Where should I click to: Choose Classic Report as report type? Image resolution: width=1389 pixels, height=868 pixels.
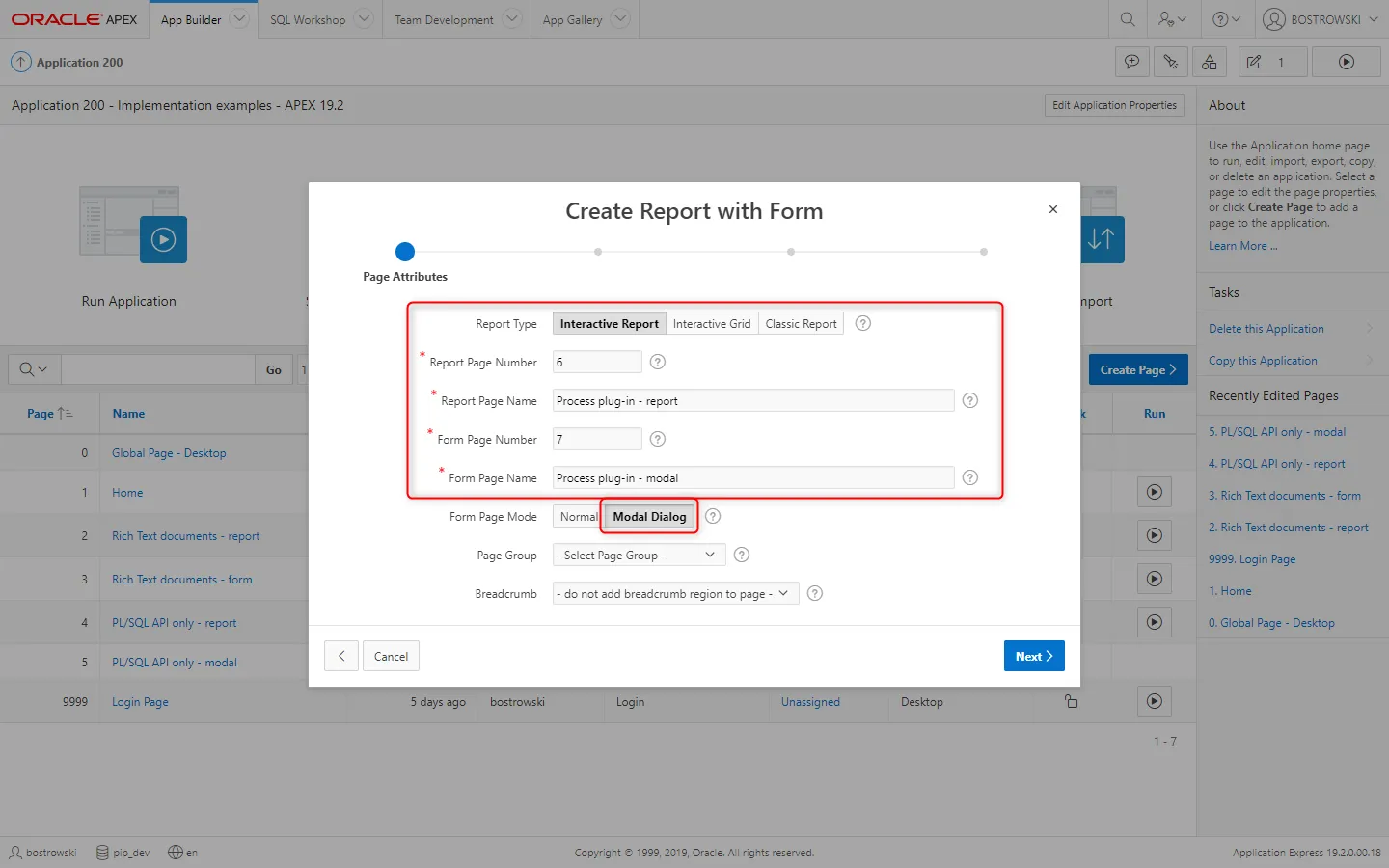pyautogui.click(x=801, y=324)
